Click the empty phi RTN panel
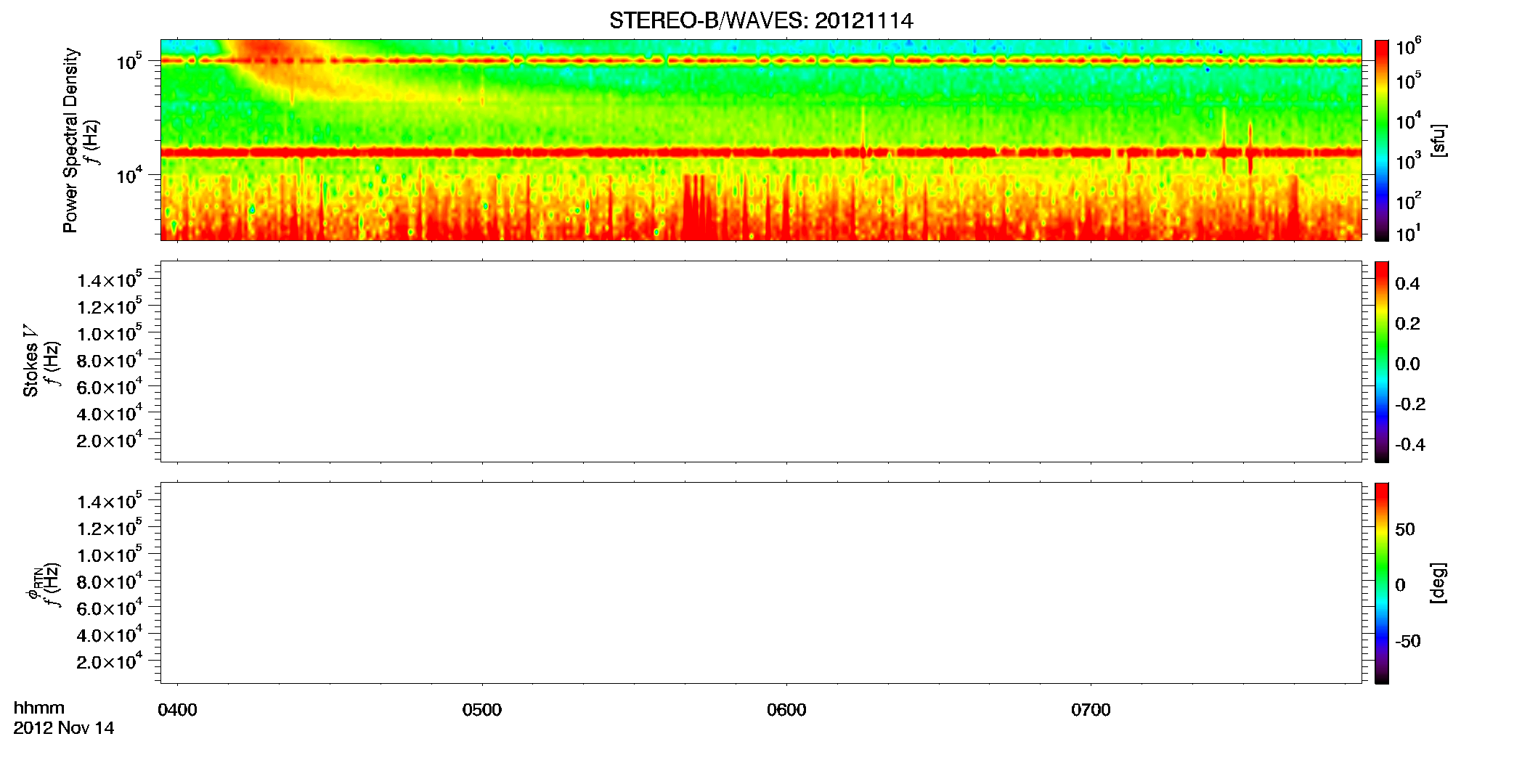The height and width of the screenshot is (784, 1522). pyautogui.click(x=761, y=583)
